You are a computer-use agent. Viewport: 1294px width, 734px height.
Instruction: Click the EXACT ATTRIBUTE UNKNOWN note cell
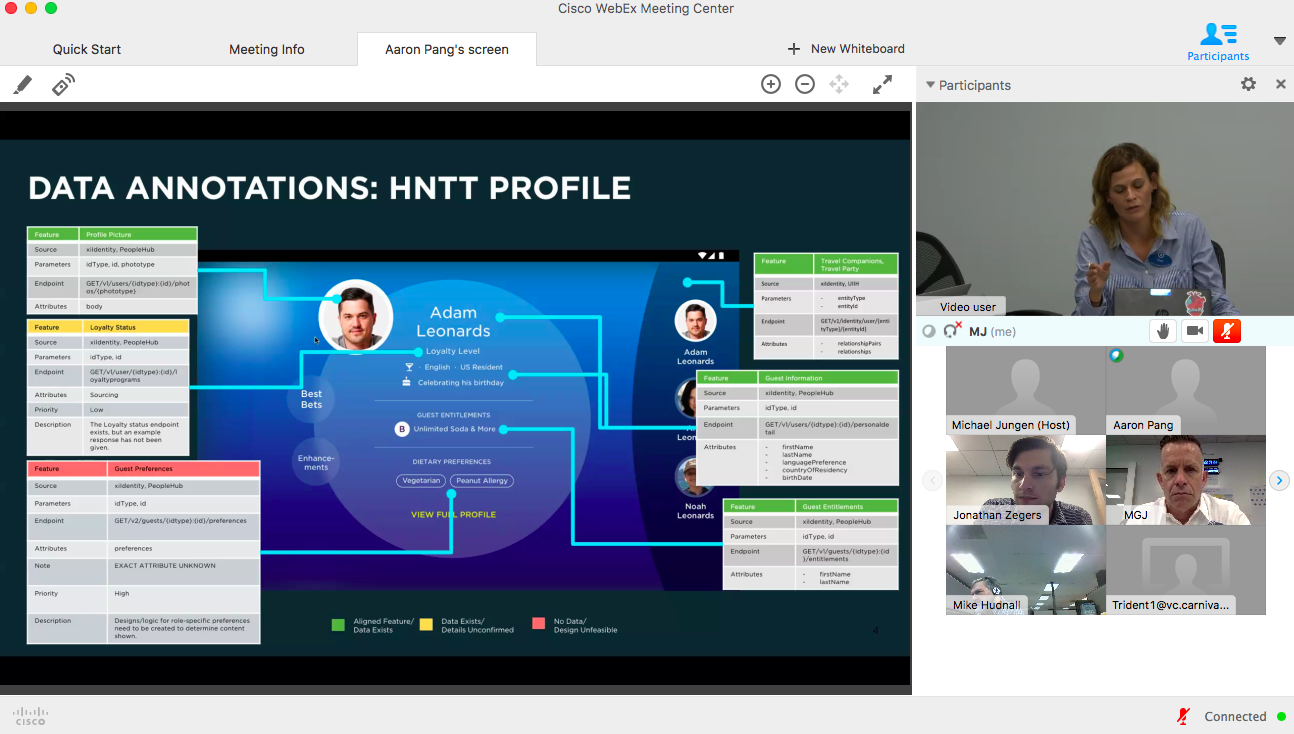point(185,572)
